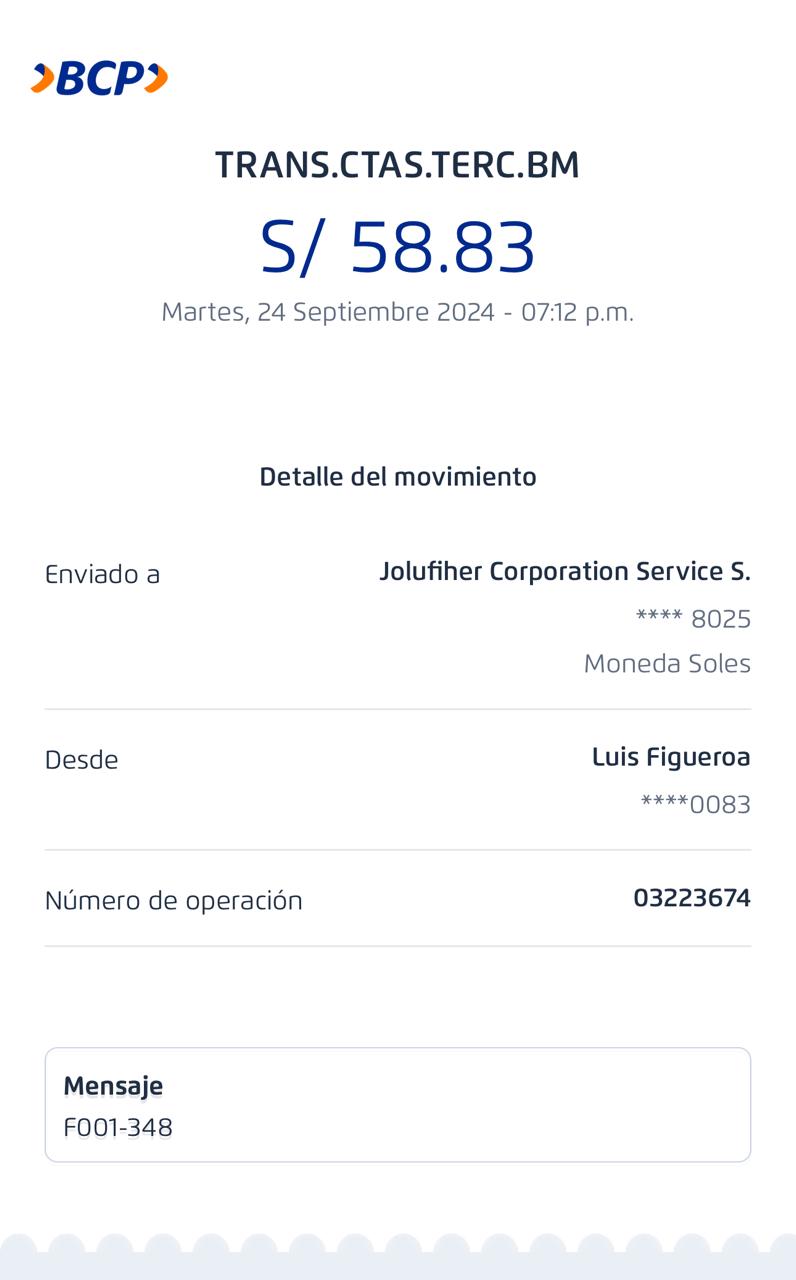796x1280 pixels.
Task: Click the Mensaje field label
Action: pyautogui.click(x=113, y=1085)
